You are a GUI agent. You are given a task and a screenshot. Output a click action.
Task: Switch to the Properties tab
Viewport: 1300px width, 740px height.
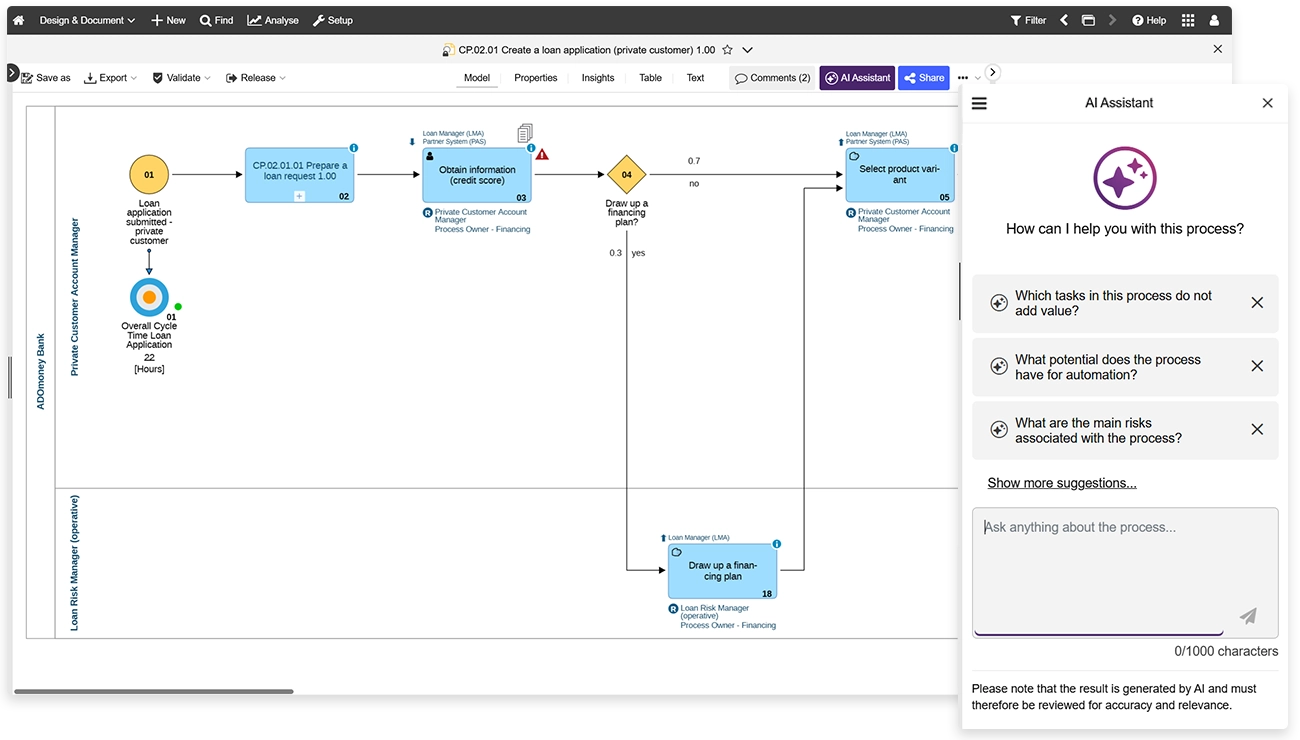click(535, 78)
